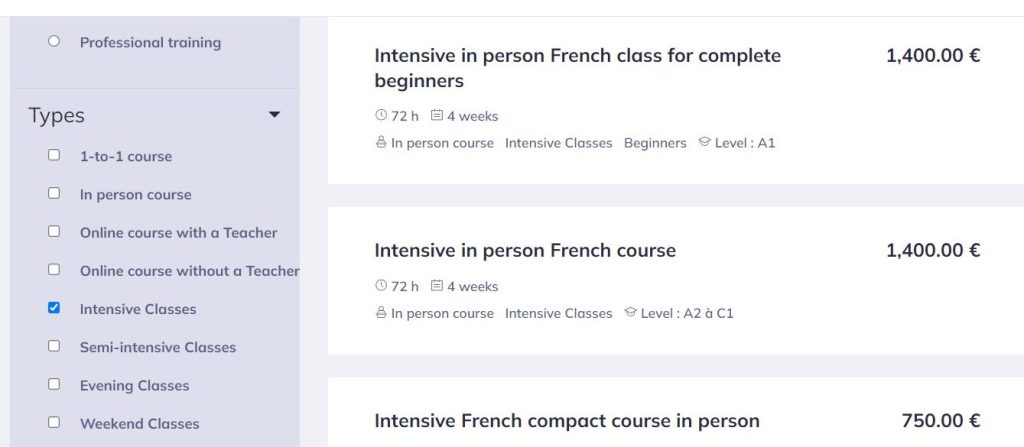Screen dimensions: 1024x447
Task: Open the Intensive in person French course title
Action: (x=525, y=250)
